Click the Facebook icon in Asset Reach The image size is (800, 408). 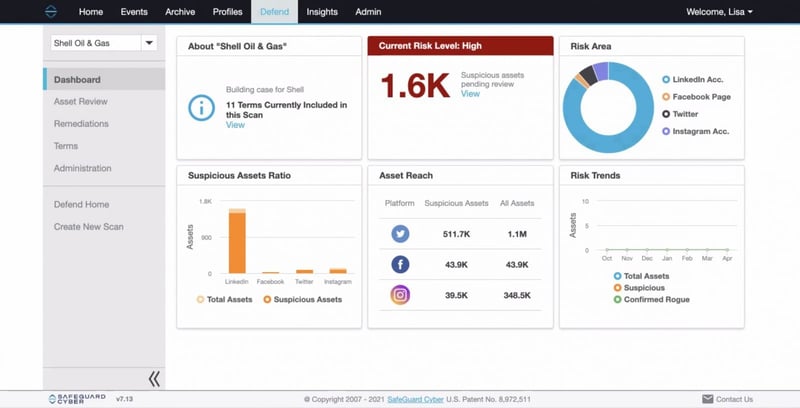(400, 264)
